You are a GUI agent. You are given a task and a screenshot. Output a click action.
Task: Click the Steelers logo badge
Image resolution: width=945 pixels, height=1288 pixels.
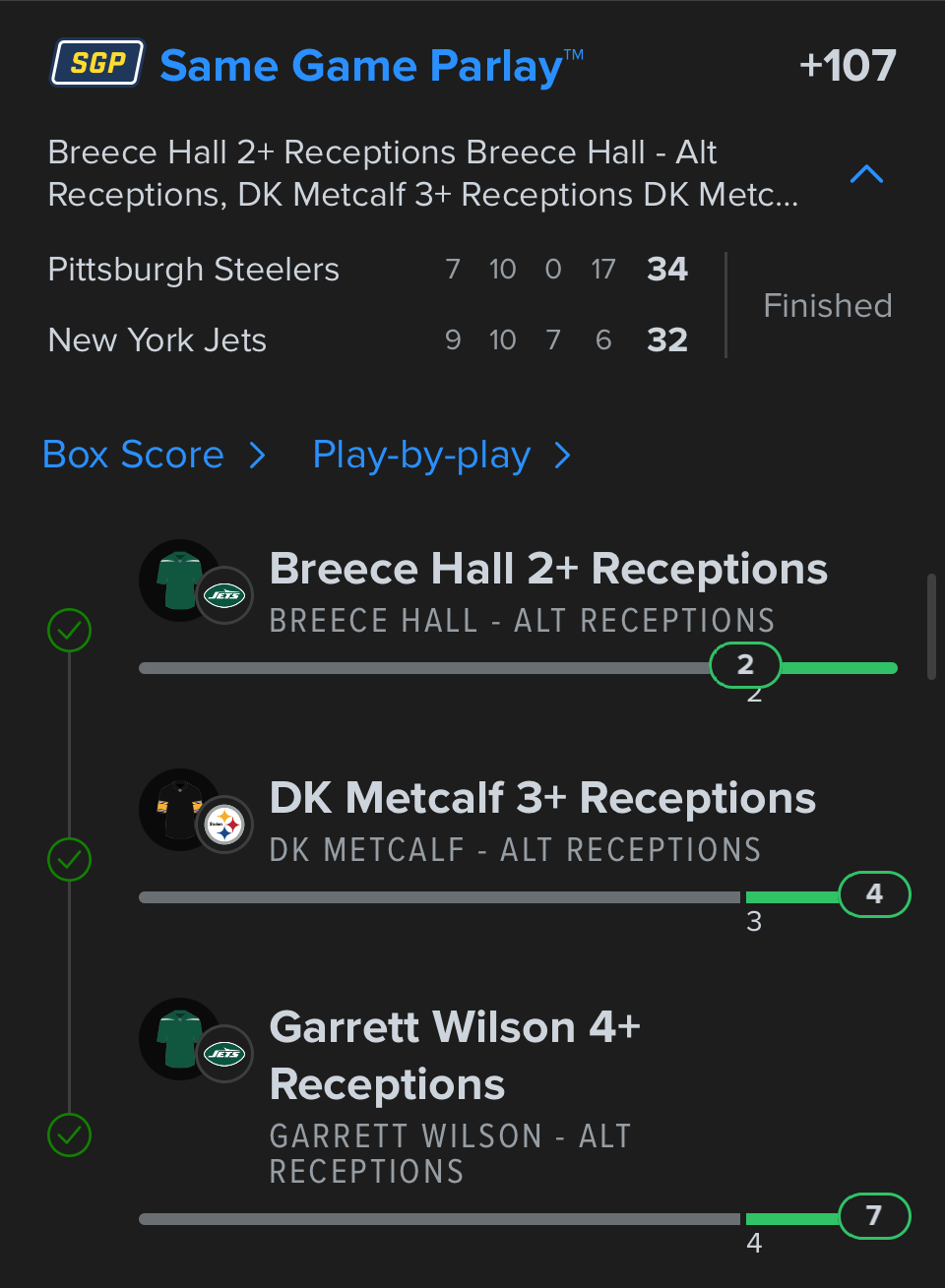coord(224,825)
